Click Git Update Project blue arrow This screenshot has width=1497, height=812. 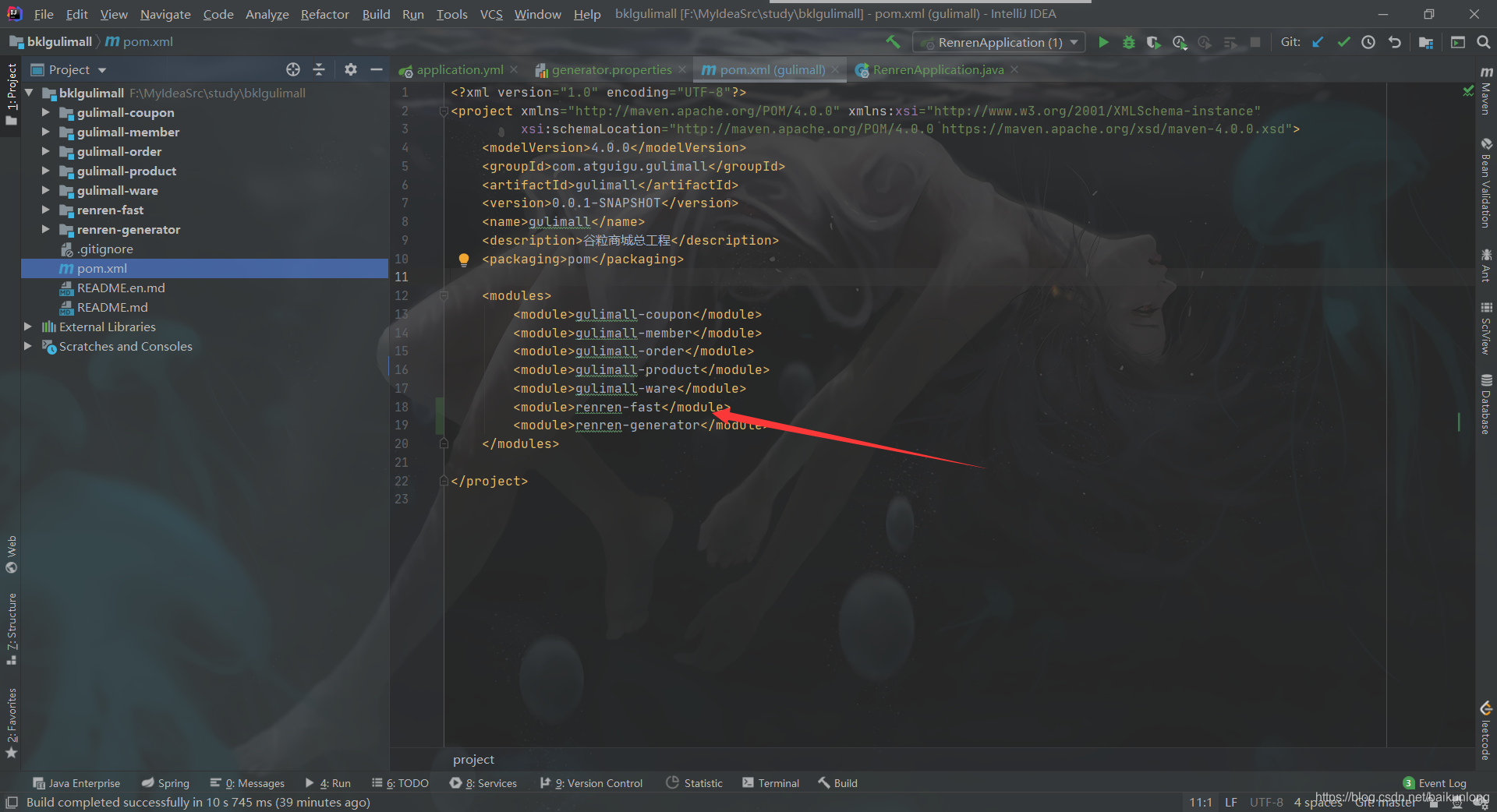coord(1318,42)
